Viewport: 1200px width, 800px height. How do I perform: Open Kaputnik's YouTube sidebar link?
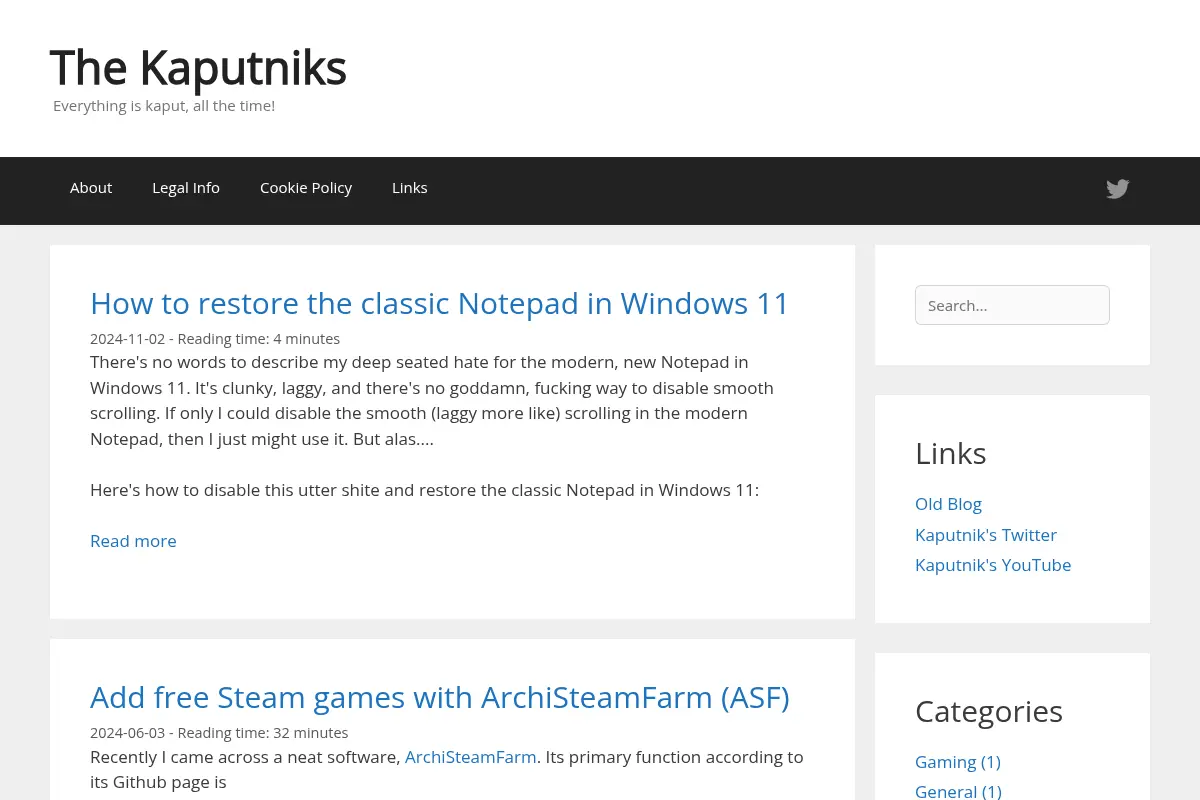(x=993, y=565)
